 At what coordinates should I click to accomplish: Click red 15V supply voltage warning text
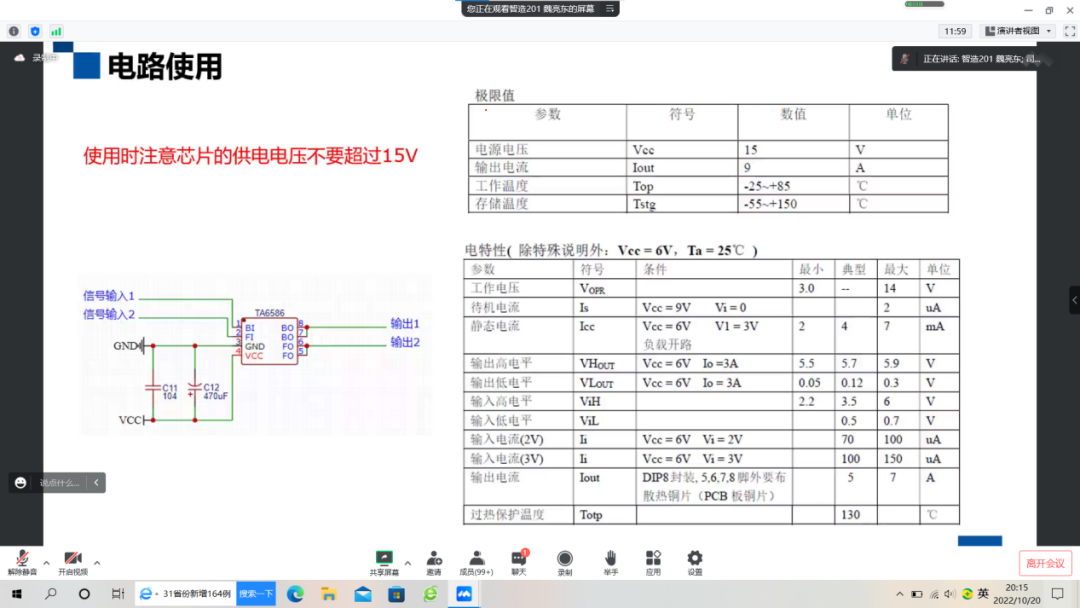(x=251, y=156)
